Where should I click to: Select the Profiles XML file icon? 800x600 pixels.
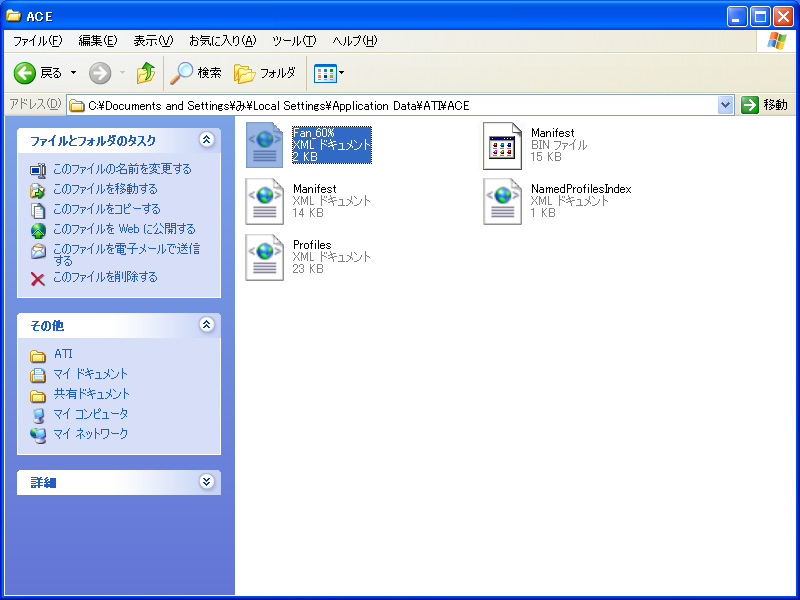265,257
